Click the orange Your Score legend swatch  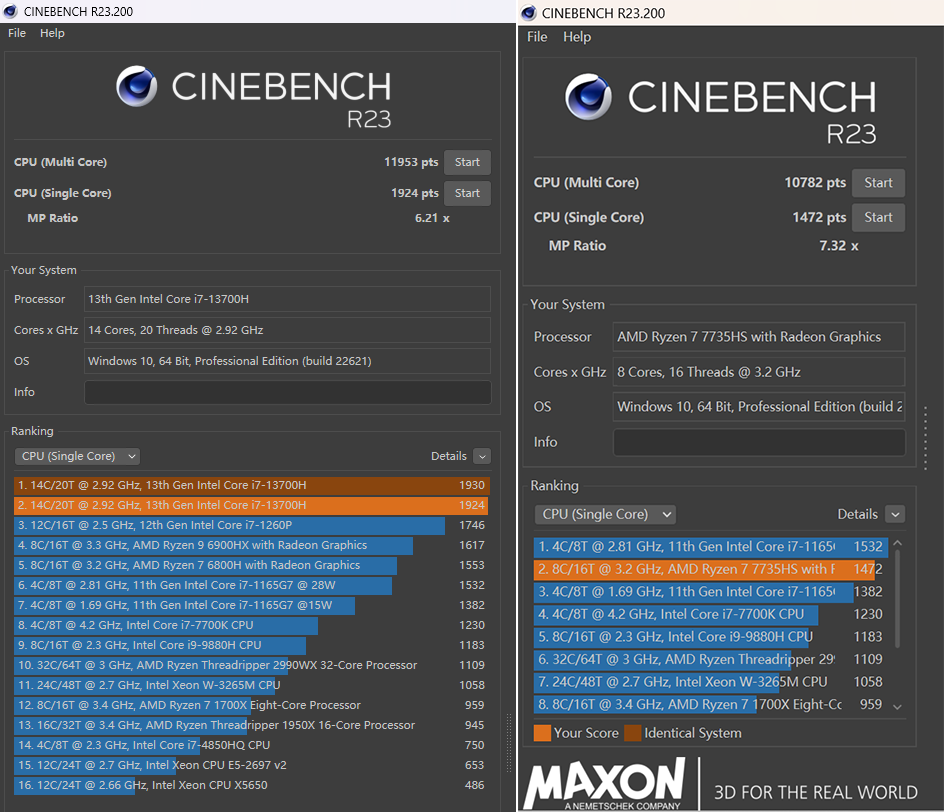(x=542, y=733)
